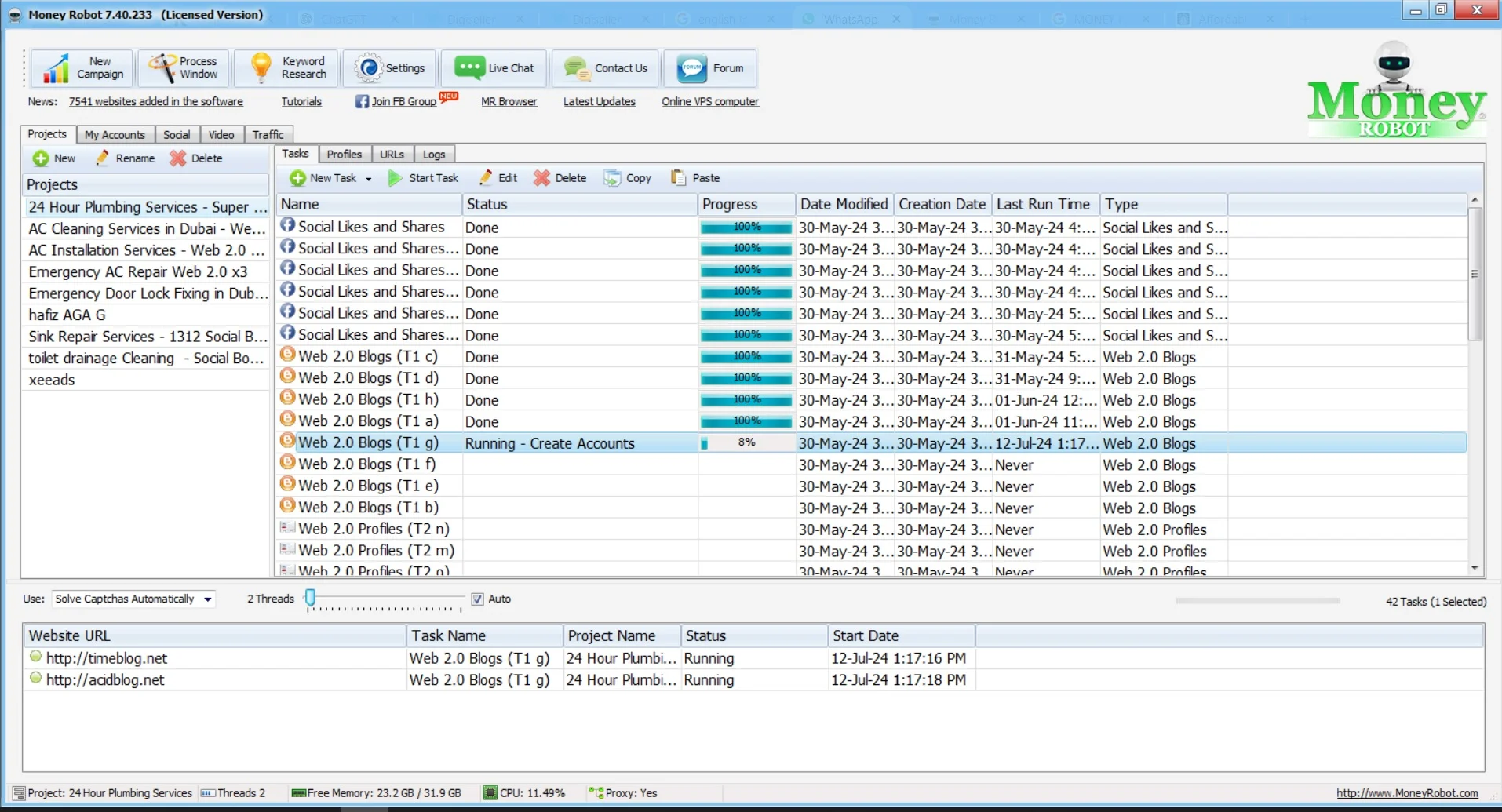1502x812 pixels.
Task: Select the hafiz AGA G project
Action: point(147,315)
